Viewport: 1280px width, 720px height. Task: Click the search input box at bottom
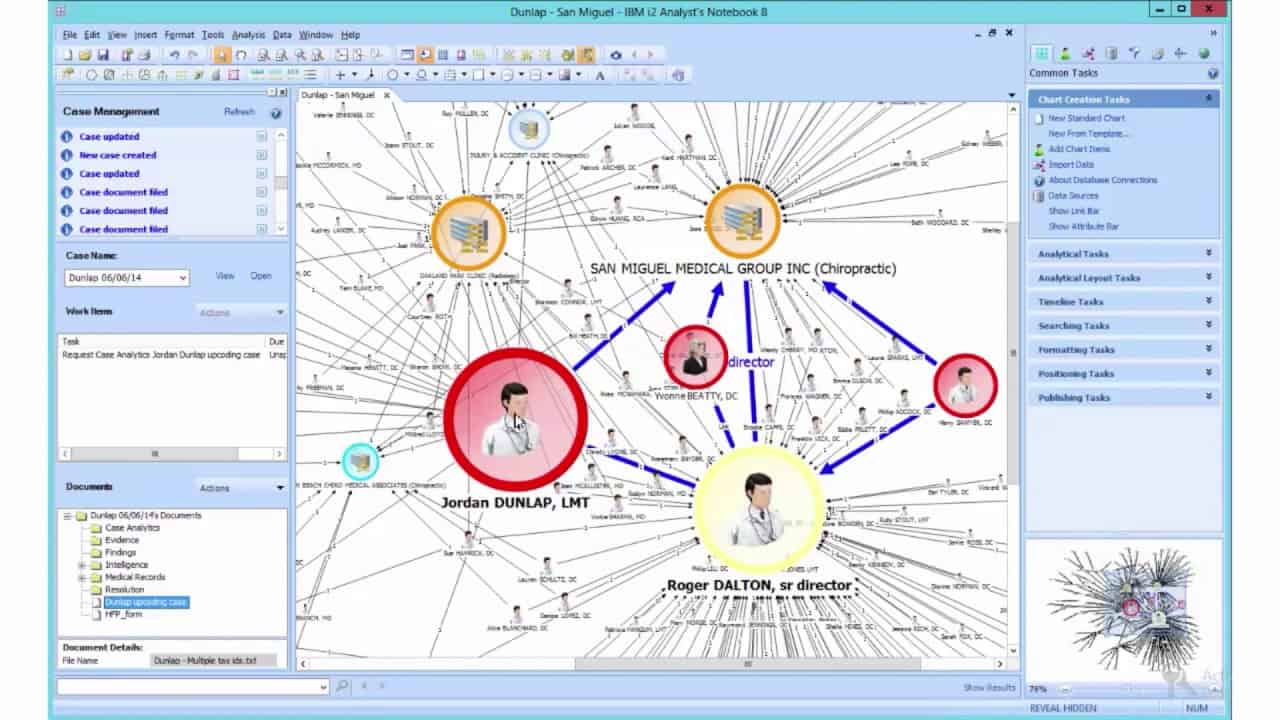click(193, 687)
